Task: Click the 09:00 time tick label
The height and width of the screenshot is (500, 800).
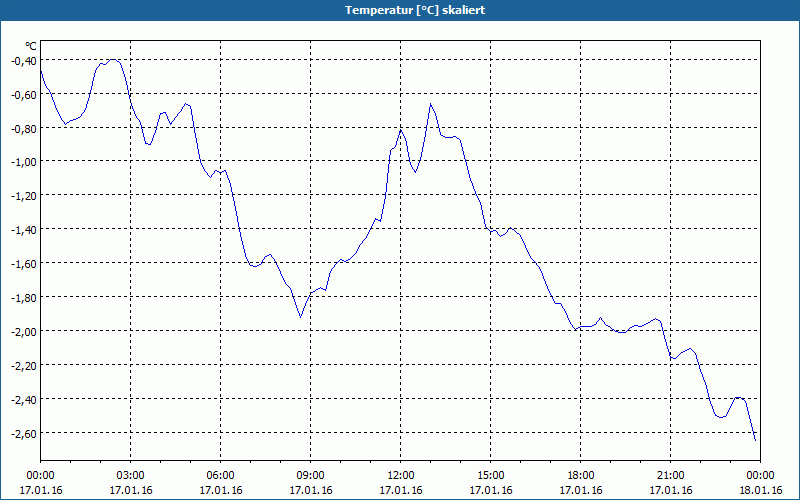Action: [x=310, y=475]
